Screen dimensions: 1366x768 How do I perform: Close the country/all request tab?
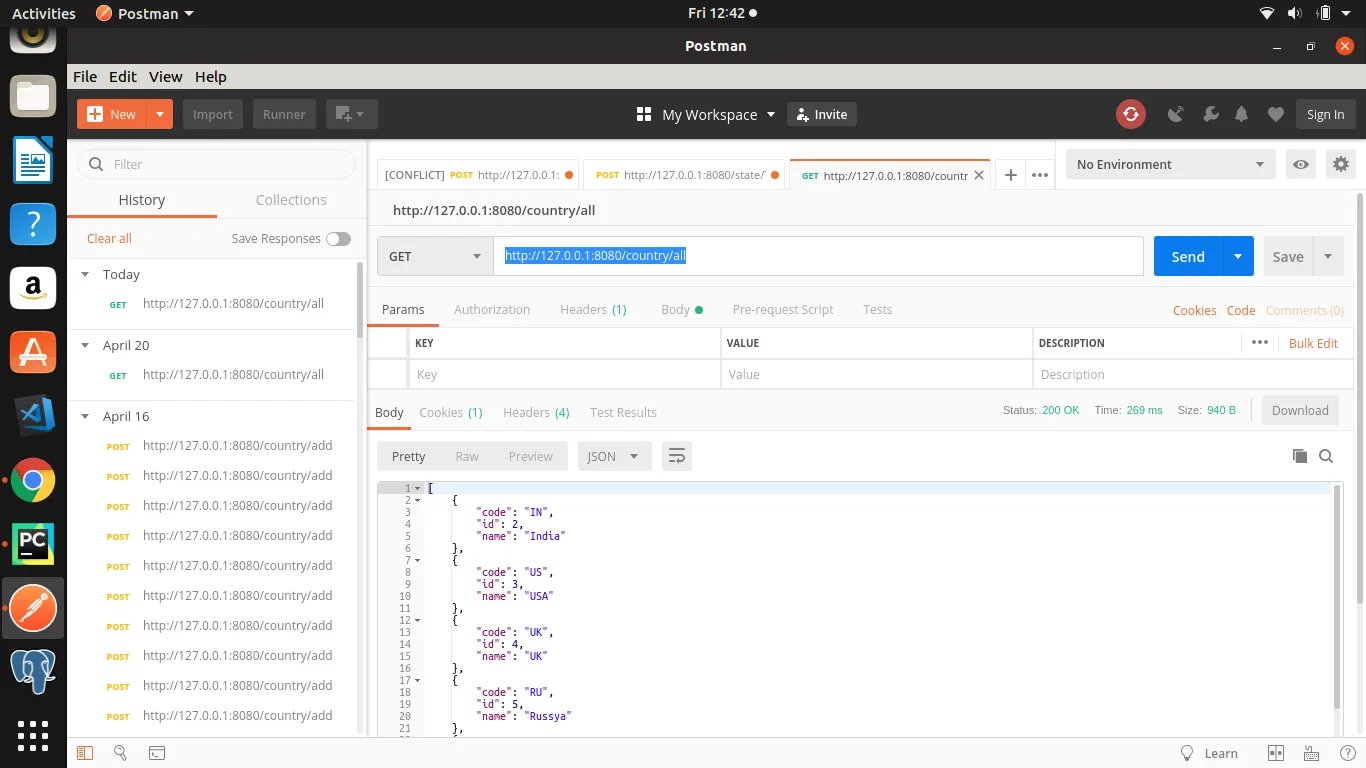pyautogui.click(x=979, y=175)
